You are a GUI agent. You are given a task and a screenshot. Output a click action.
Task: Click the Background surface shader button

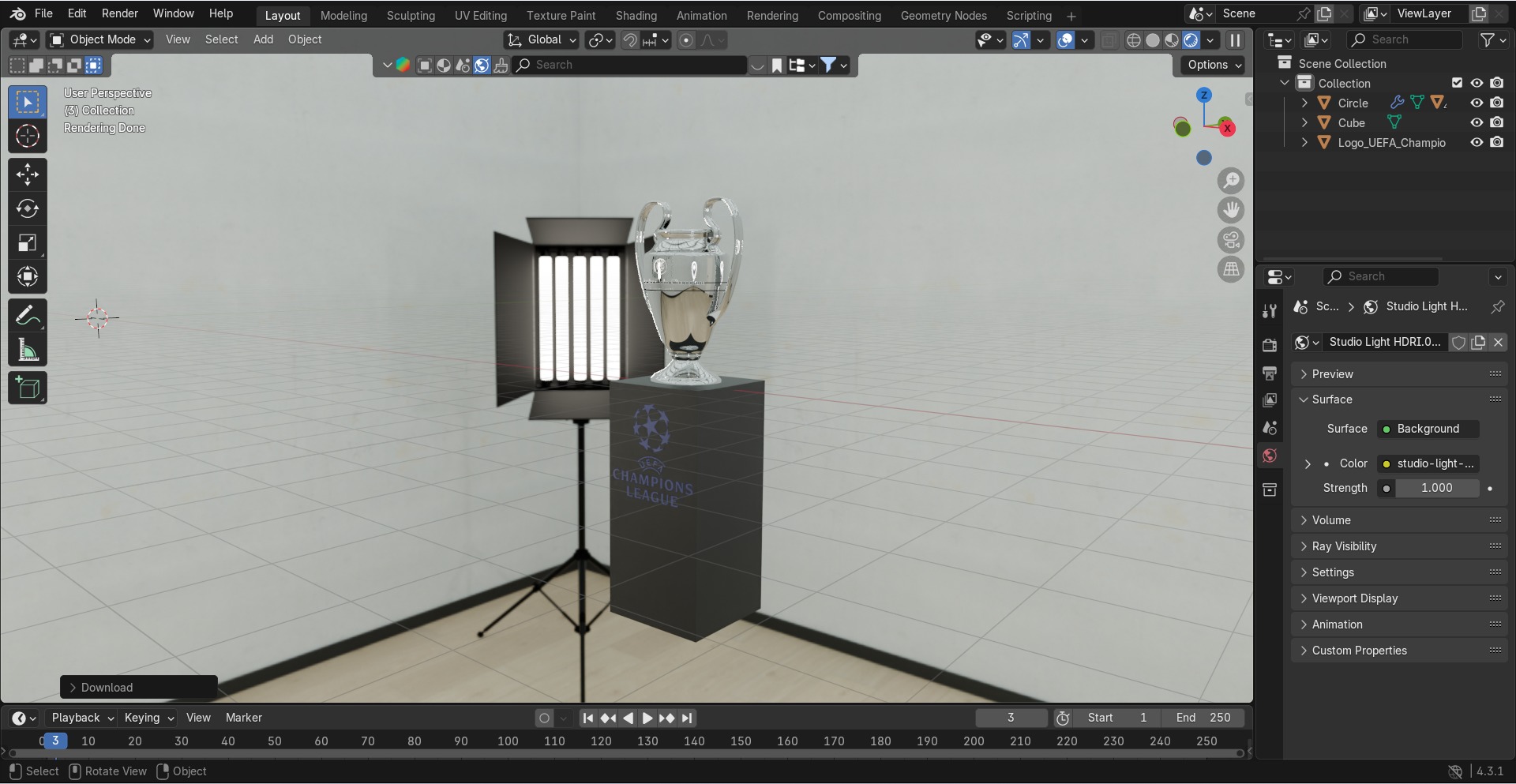pyautogui.click(x=1428, y=429)
